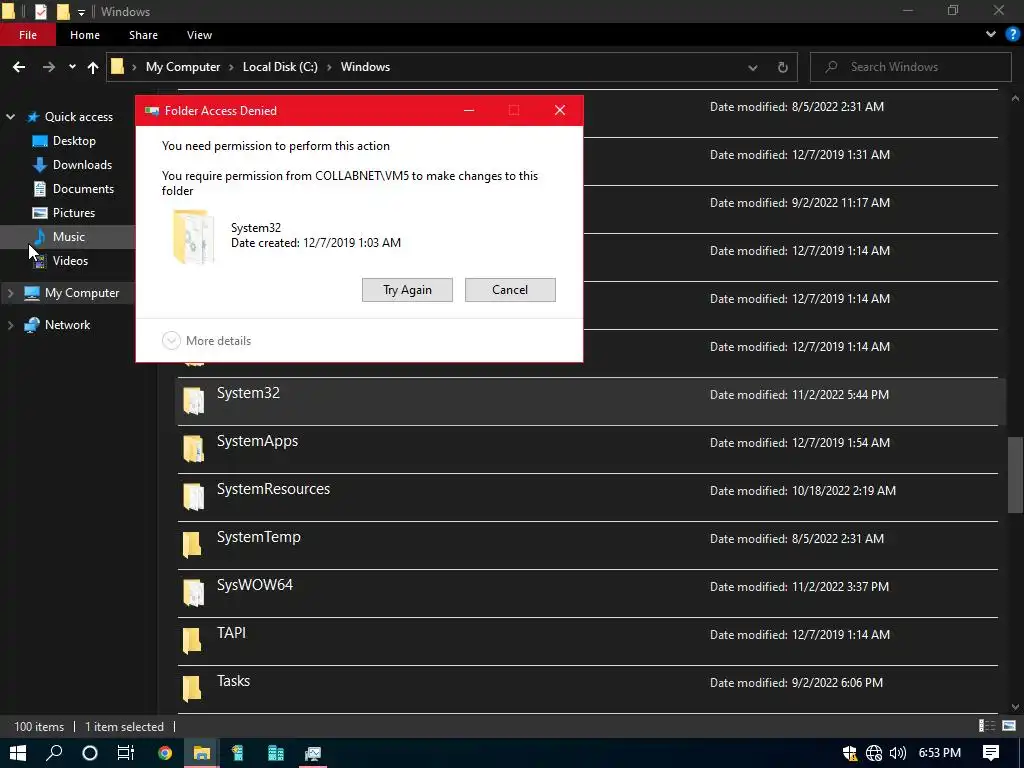Click Try Again in the access dialog
The width and height of the screenshot is (1024, 768).
coord(408,290)
